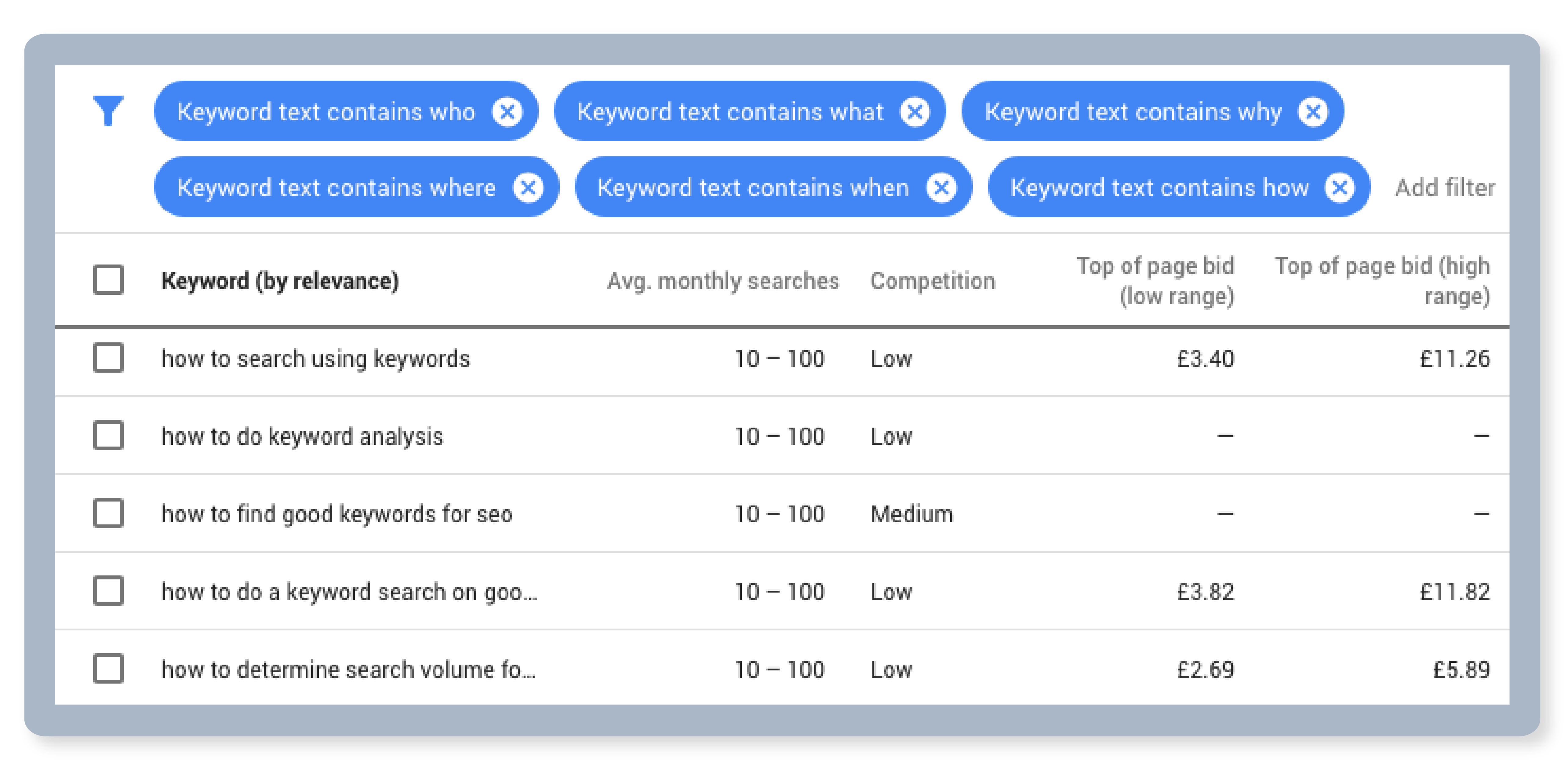Remove the 'contains what' filter chip

915,112
